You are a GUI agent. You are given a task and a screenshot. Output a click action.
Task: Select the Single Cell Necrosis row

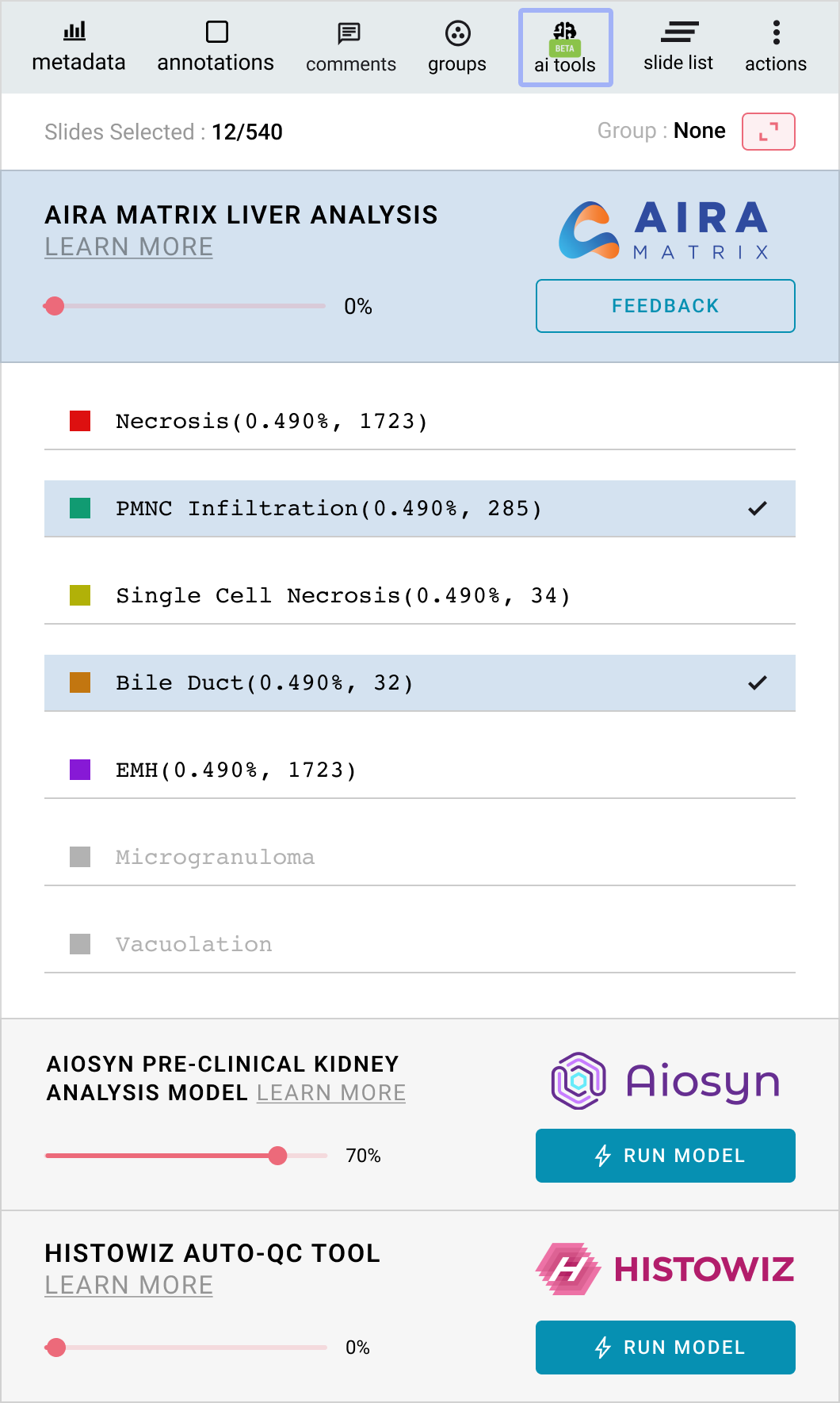pyautogui.click(x=420, y=596)
